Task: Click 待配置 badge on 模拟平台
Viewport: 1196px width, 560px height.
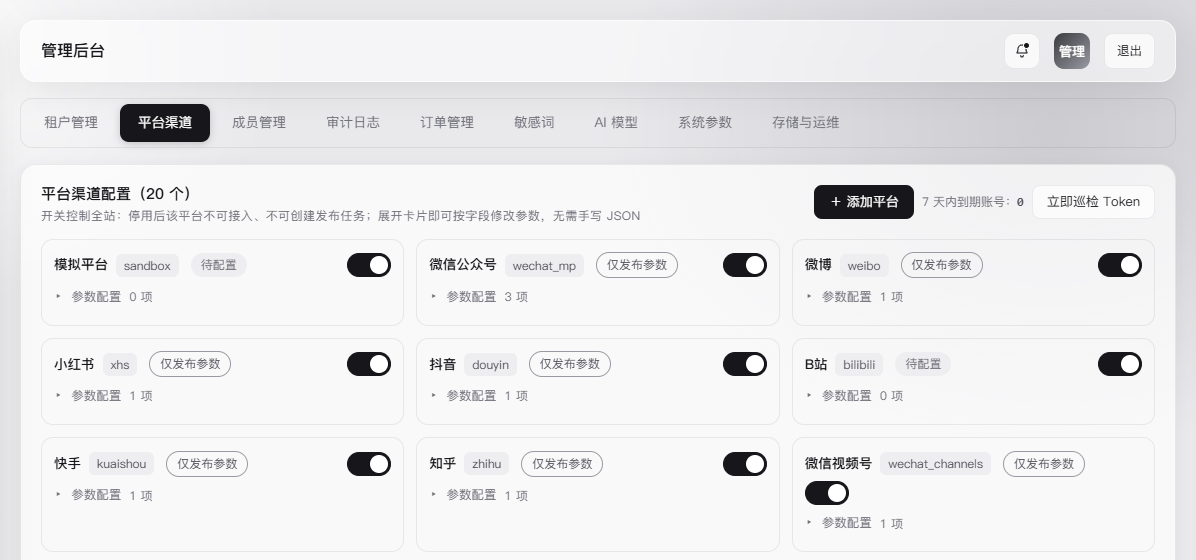Action: click(x=219, y=266)
